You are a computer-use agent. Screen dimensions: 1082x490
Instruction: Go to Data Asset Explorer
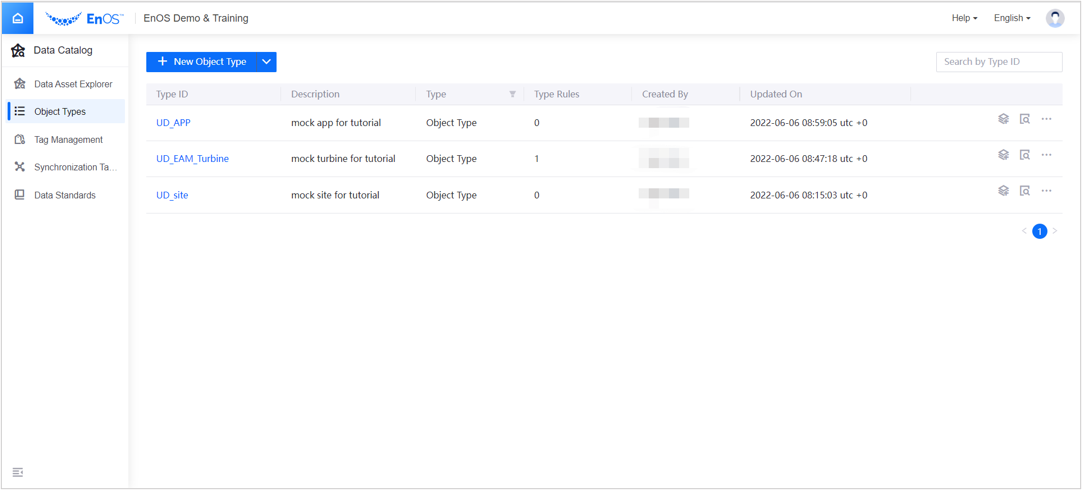pyautogui.click(x=72, y=84)
